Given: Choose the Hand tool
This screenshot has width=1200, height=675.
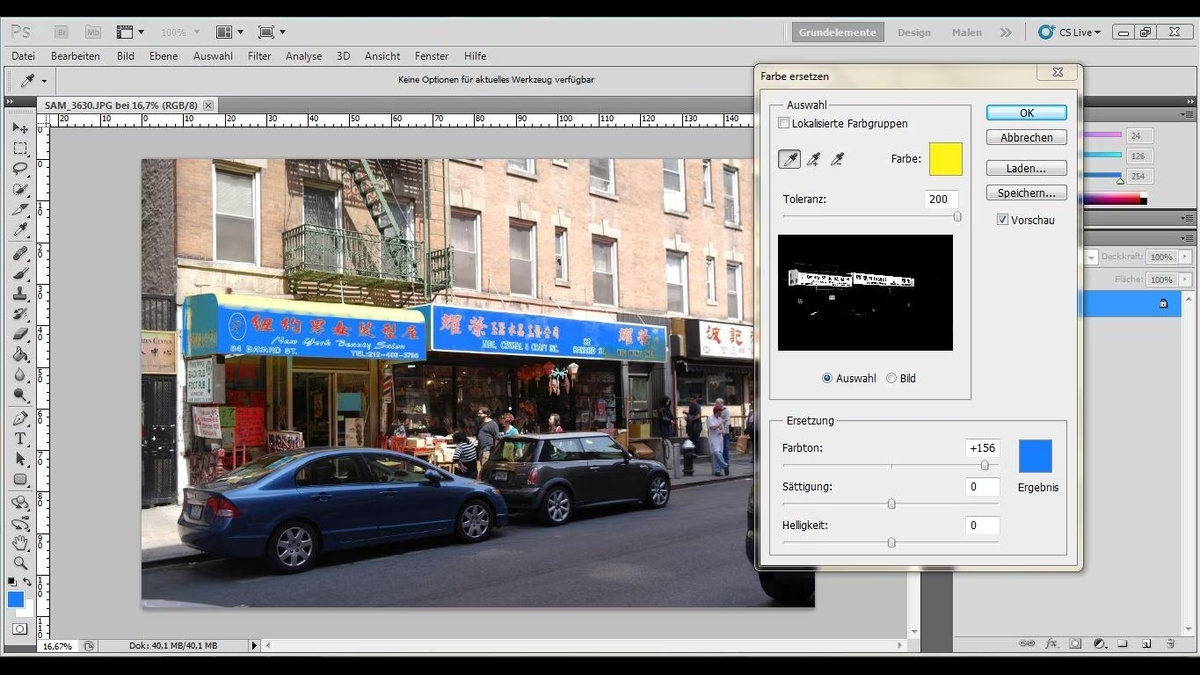Looking at the screenshot, I should (x=20, y=542).
